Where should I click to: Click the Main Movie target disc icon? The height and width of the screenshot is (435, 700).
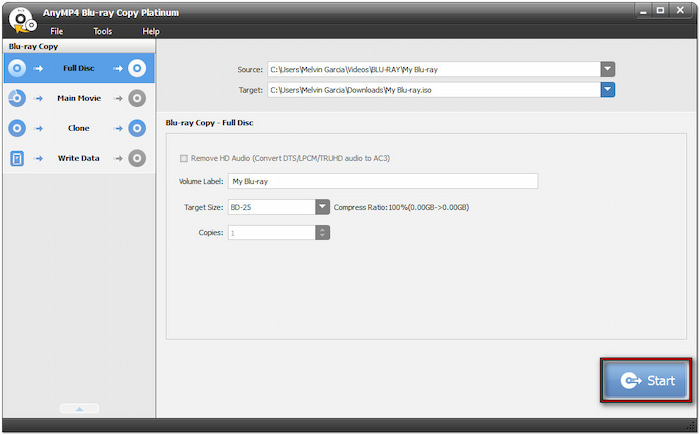[137, 98]
